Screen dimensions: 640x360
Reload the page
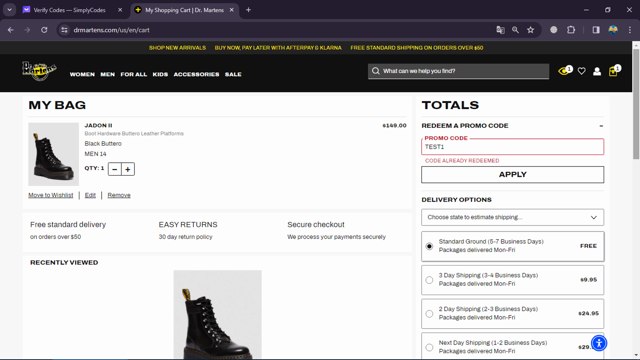44,30
